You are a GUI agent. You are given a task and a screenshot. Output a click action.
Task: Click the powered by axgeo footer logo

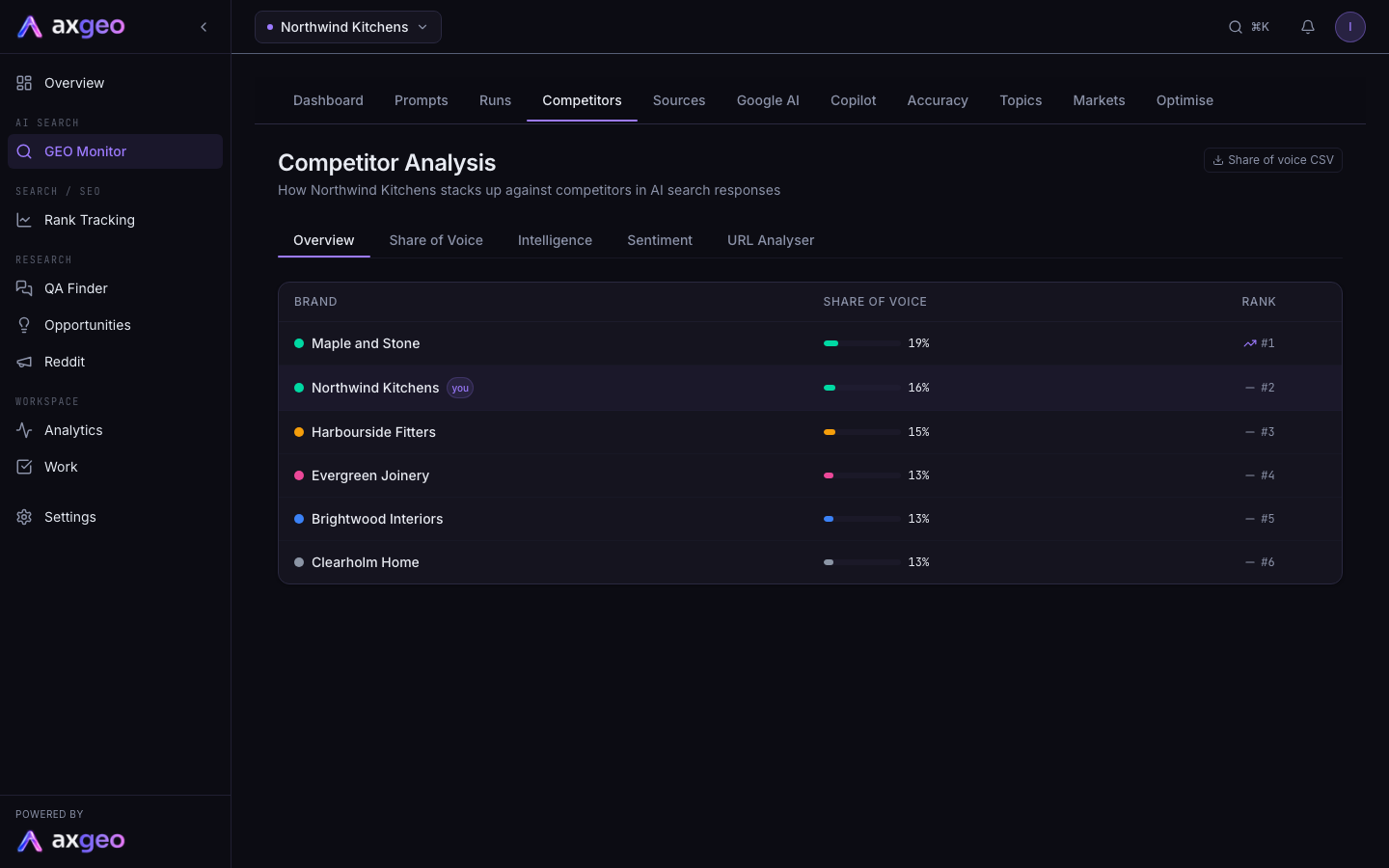[x=71, y=841]
